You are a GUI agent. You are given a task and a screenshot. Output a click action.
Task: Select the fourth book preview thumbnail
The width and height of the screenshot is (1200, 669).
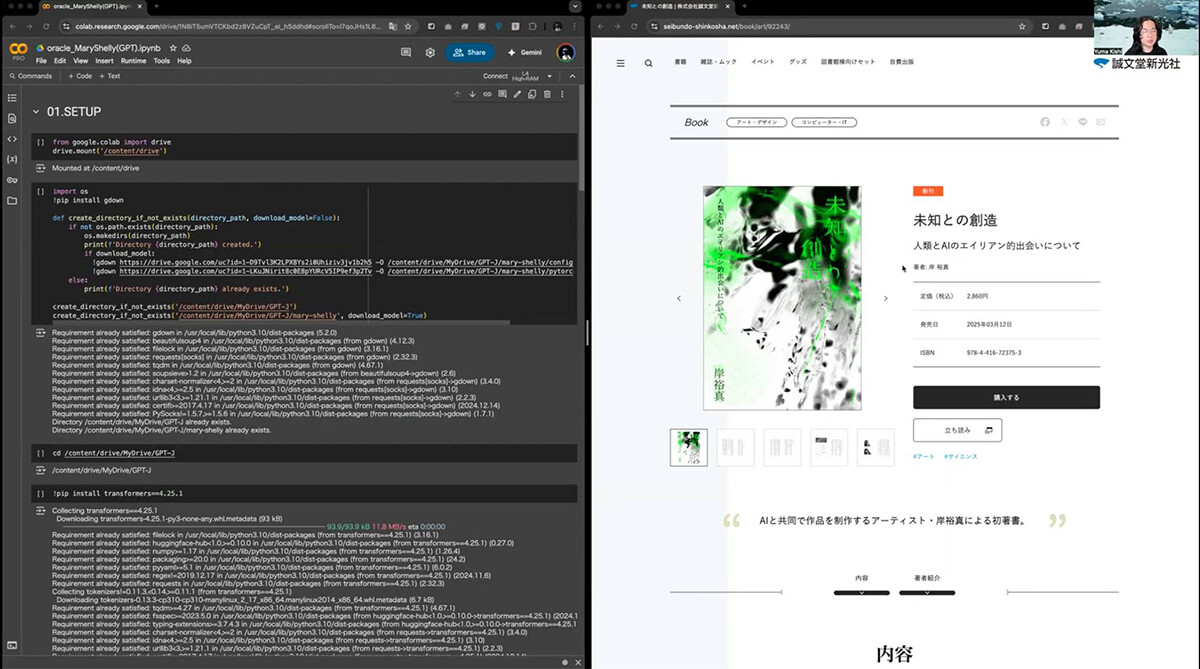click(x=829, y=447)
